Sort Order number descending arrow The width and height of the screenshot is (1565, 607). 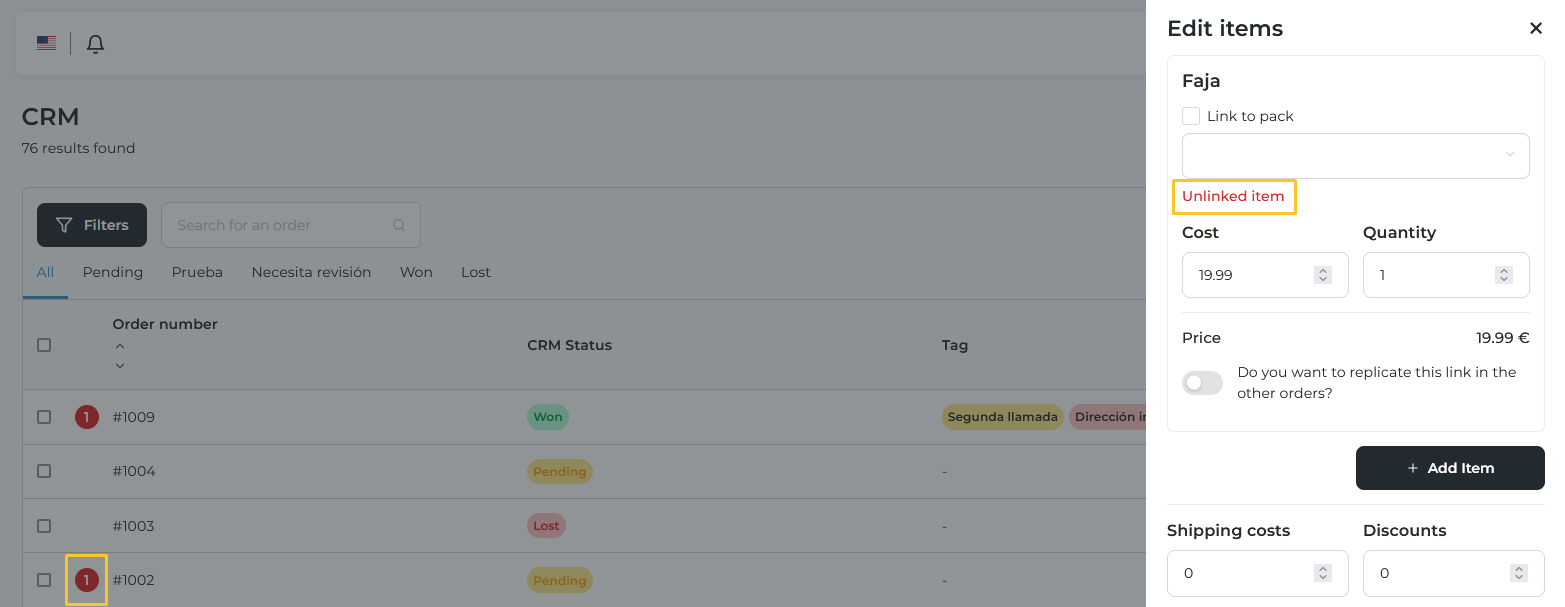[x=120, y=365]
